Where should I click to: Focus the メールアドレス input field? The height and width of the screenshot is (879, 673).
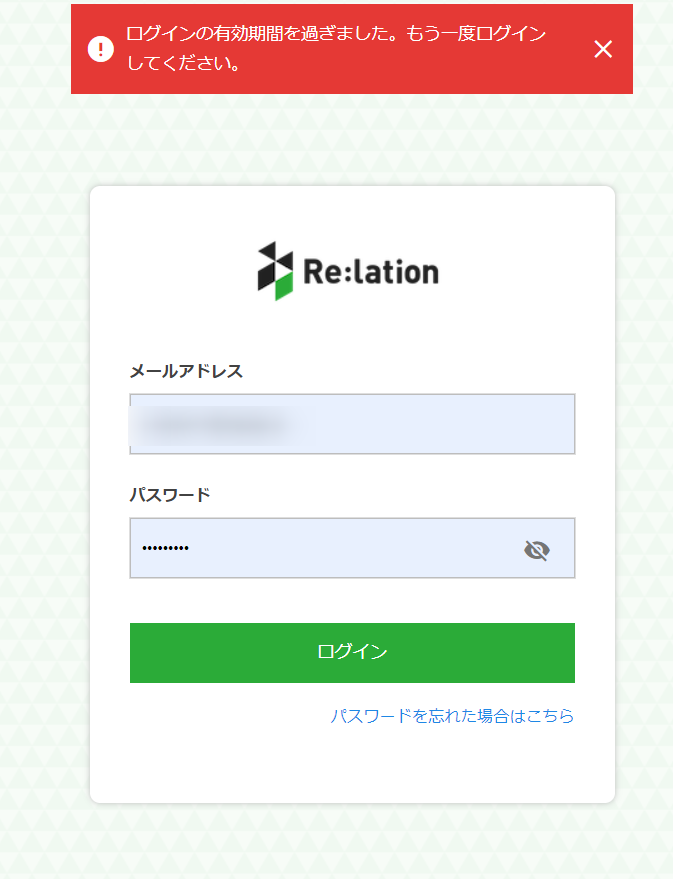click(352, 424)
